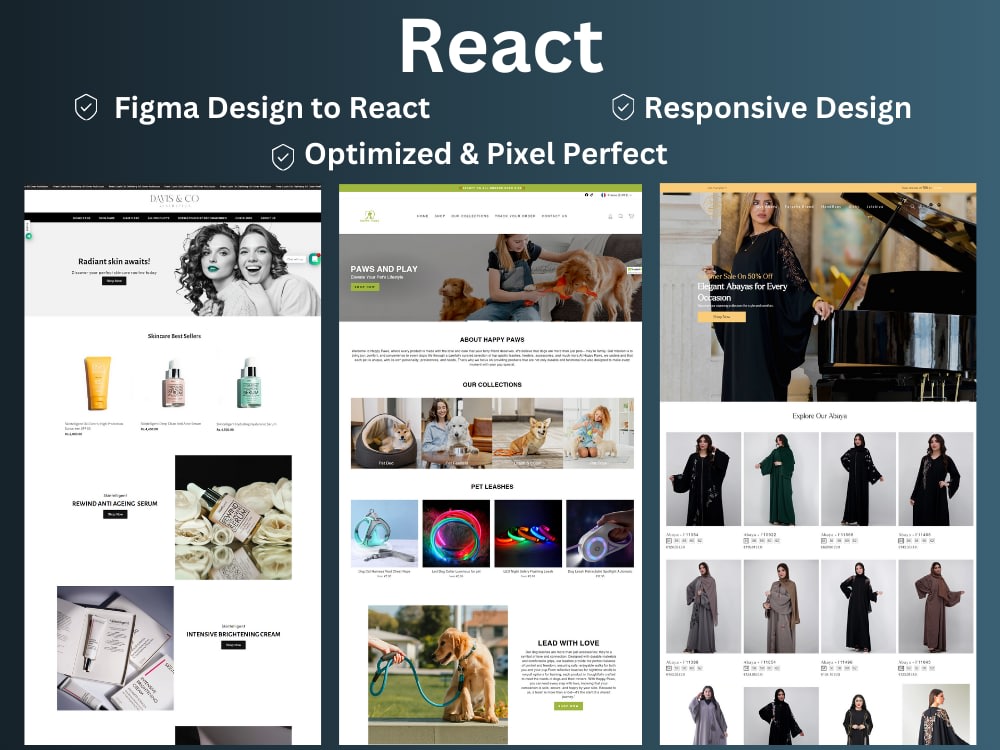
Task: Select the retractable dog leash with spotlight product
Action: (600, 533)
